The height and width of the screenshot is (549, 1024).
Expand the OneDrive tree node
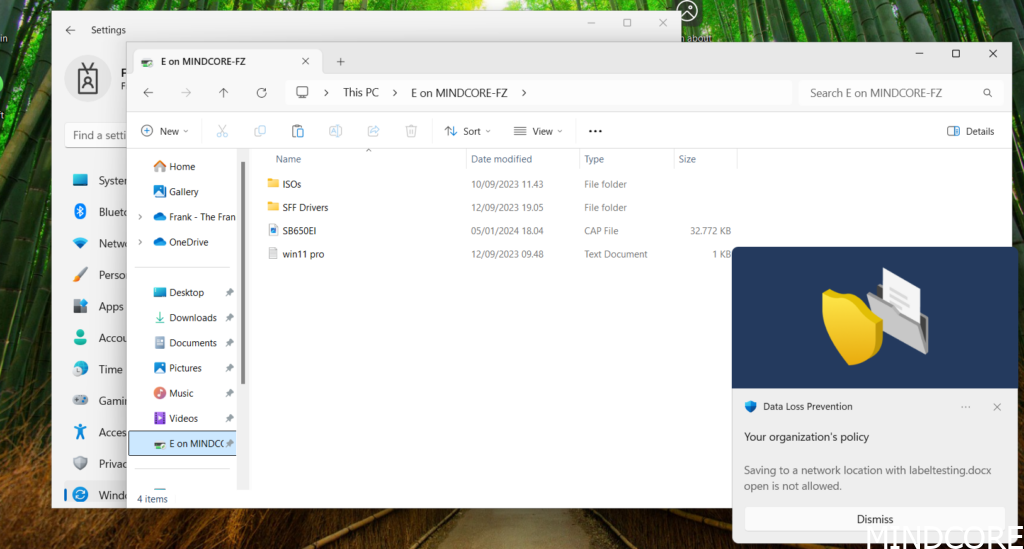tap(139, 242)
